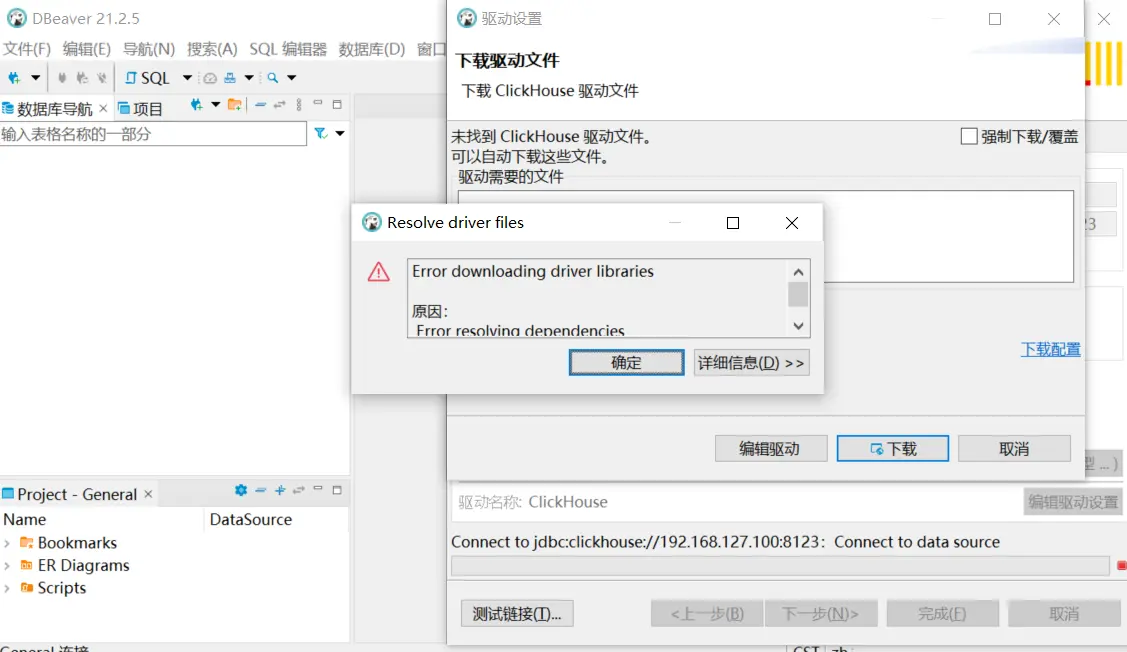The width and height of the screenshot is (1127, 652).
Task: Click 确定 in Resolve driver files dialog
Action: click(626, 362)
